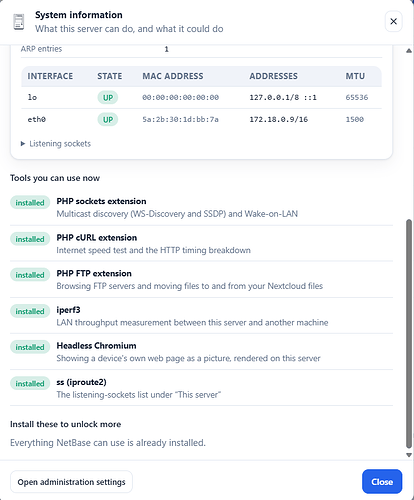Click the UP badge for eth0
Viewport: 414px width, 500px height.
pyautogui.click(x=108, y=119)
